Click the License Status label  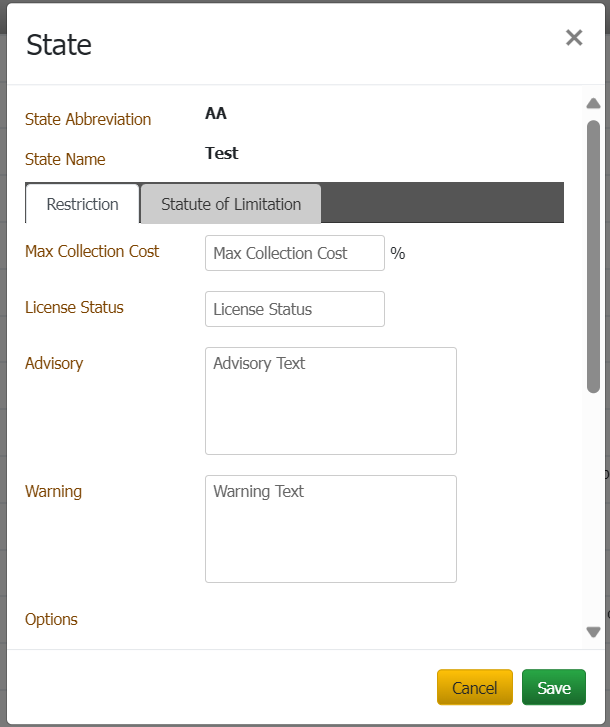tap(74, 308)
